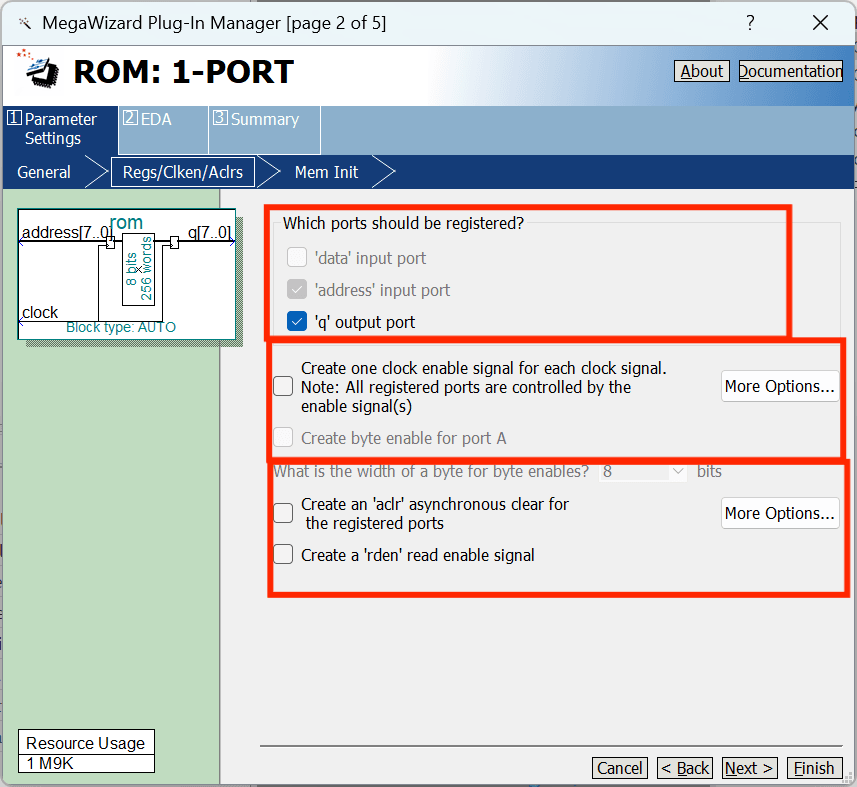Image resolution: width=857 pixels, height=787 pixels.
Task: Toggle the 'data' input port checkbox
Action: click(x=297, y=257)
